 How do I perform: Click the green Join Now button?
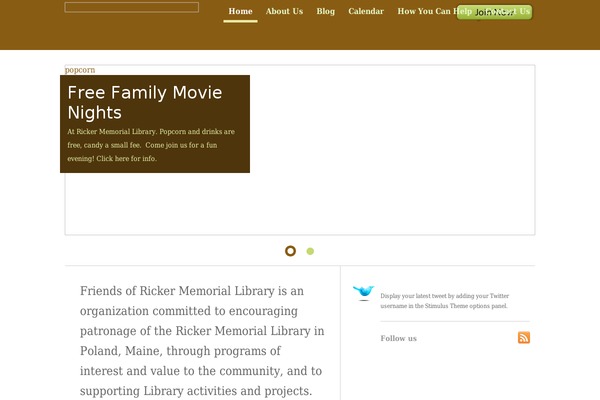(494, 12)
